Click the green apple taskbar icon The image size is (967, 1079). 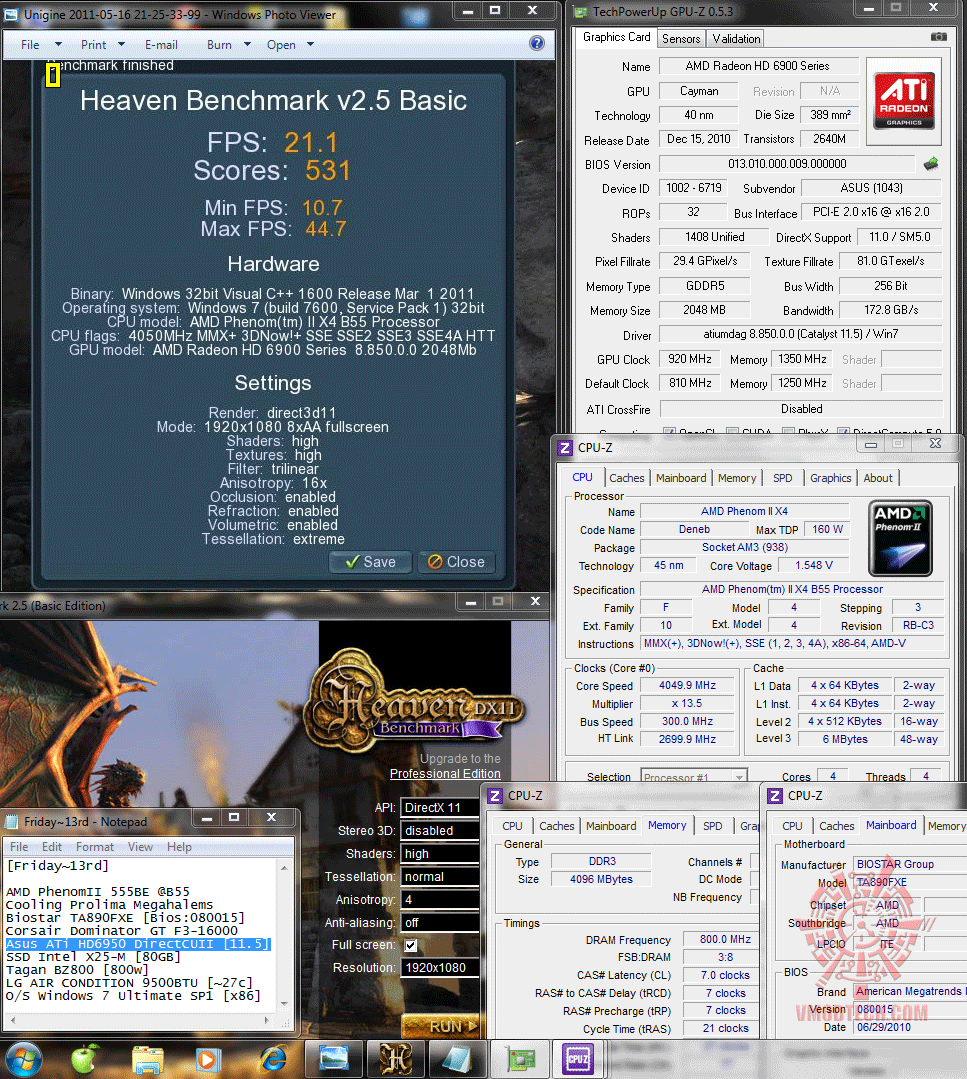[x=85, y=1058]
